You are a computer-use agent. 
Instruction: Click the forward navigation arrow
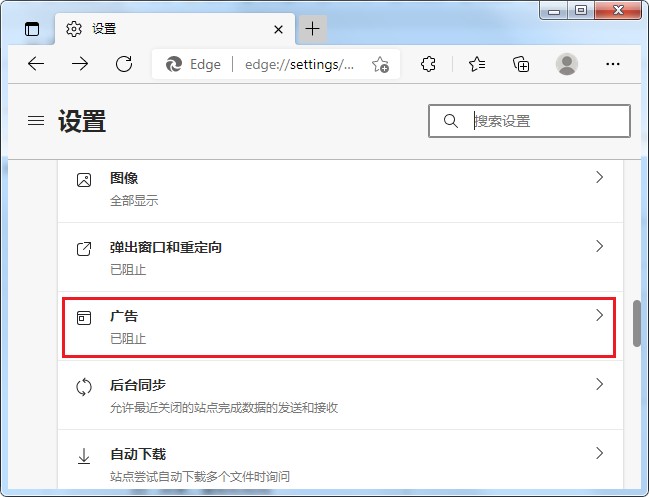pos(80,64)
